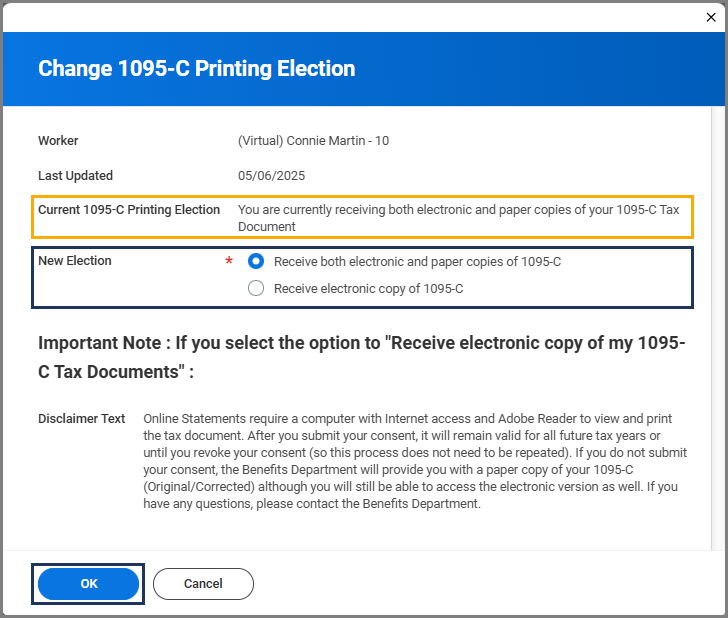Image resolution: width=728 pixels, height=618 pixels.
Task: Cancel the printing election change
Action: click(x=203, y=584)
